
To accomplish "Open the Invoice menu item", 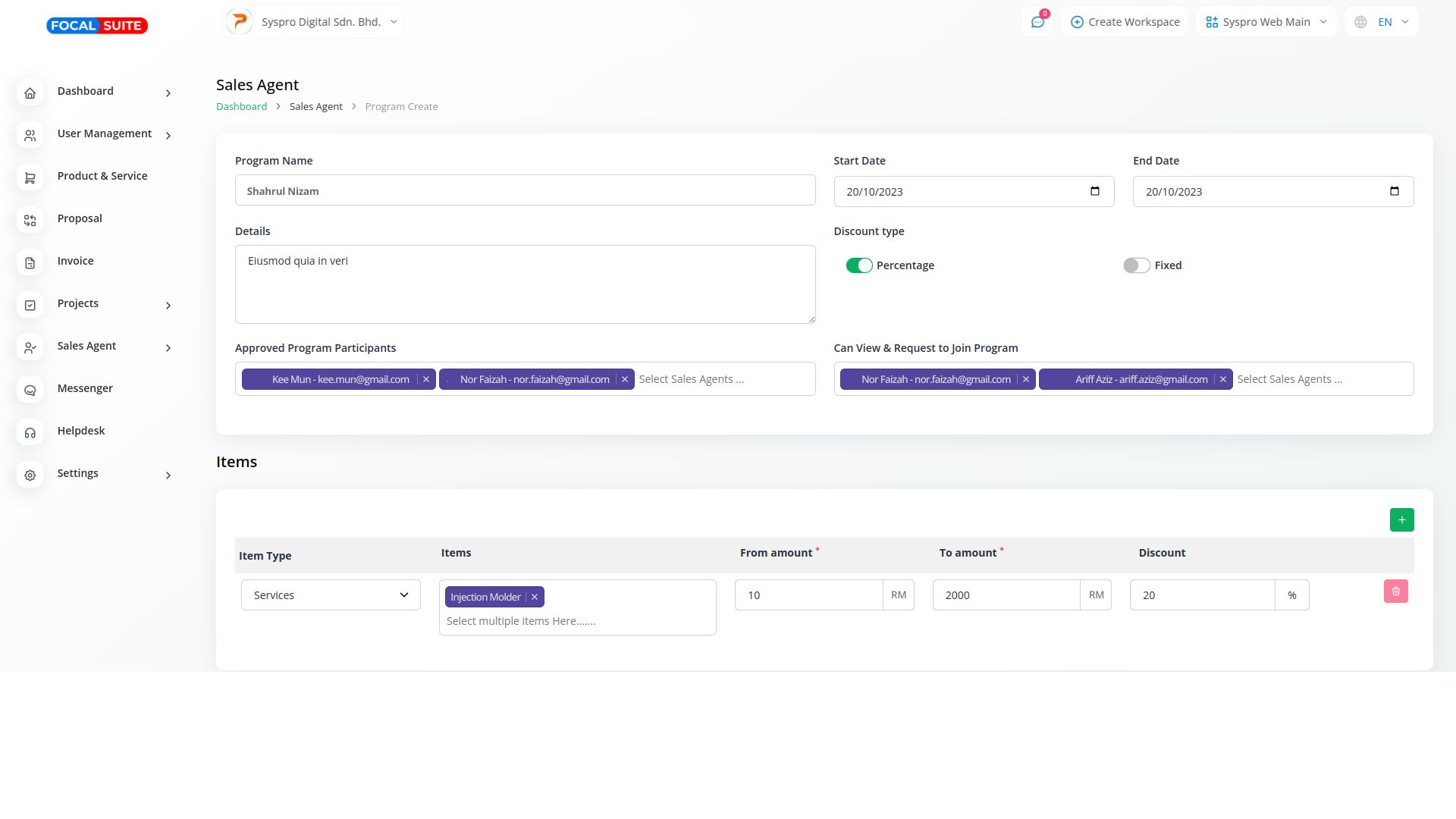I will point(76,261).
